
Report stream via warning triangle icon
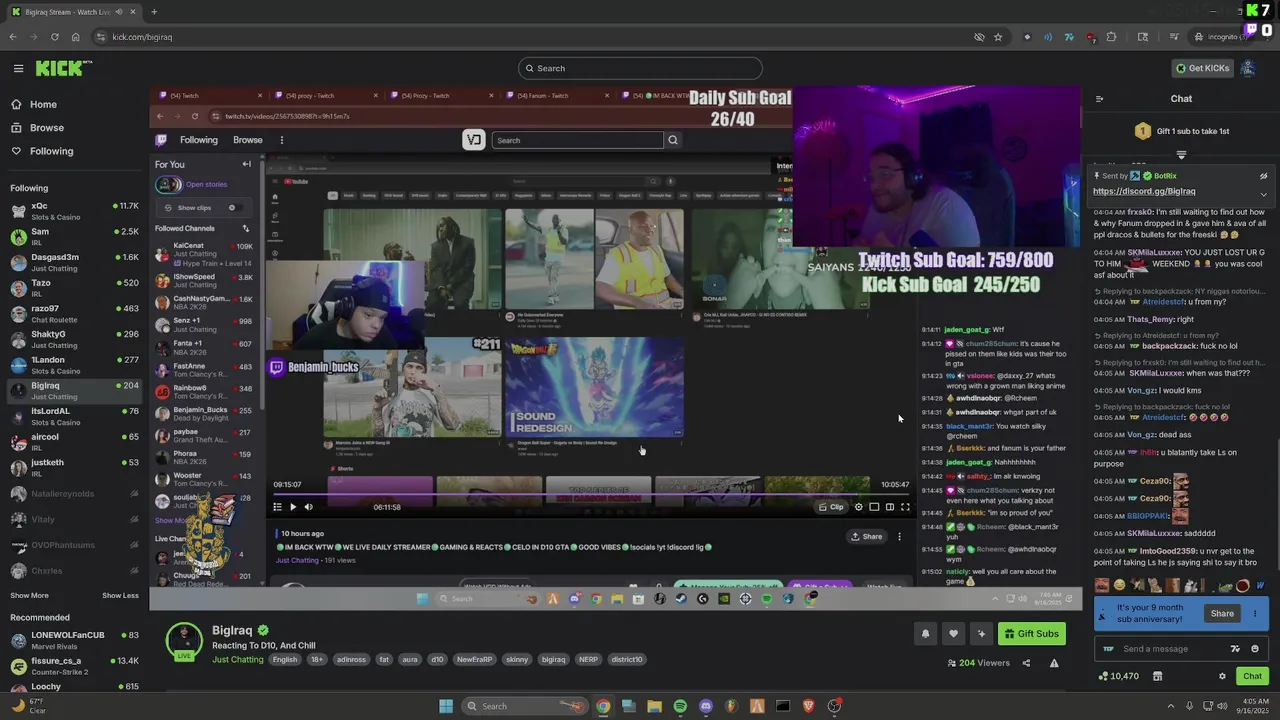click(x=1054, y=663)
